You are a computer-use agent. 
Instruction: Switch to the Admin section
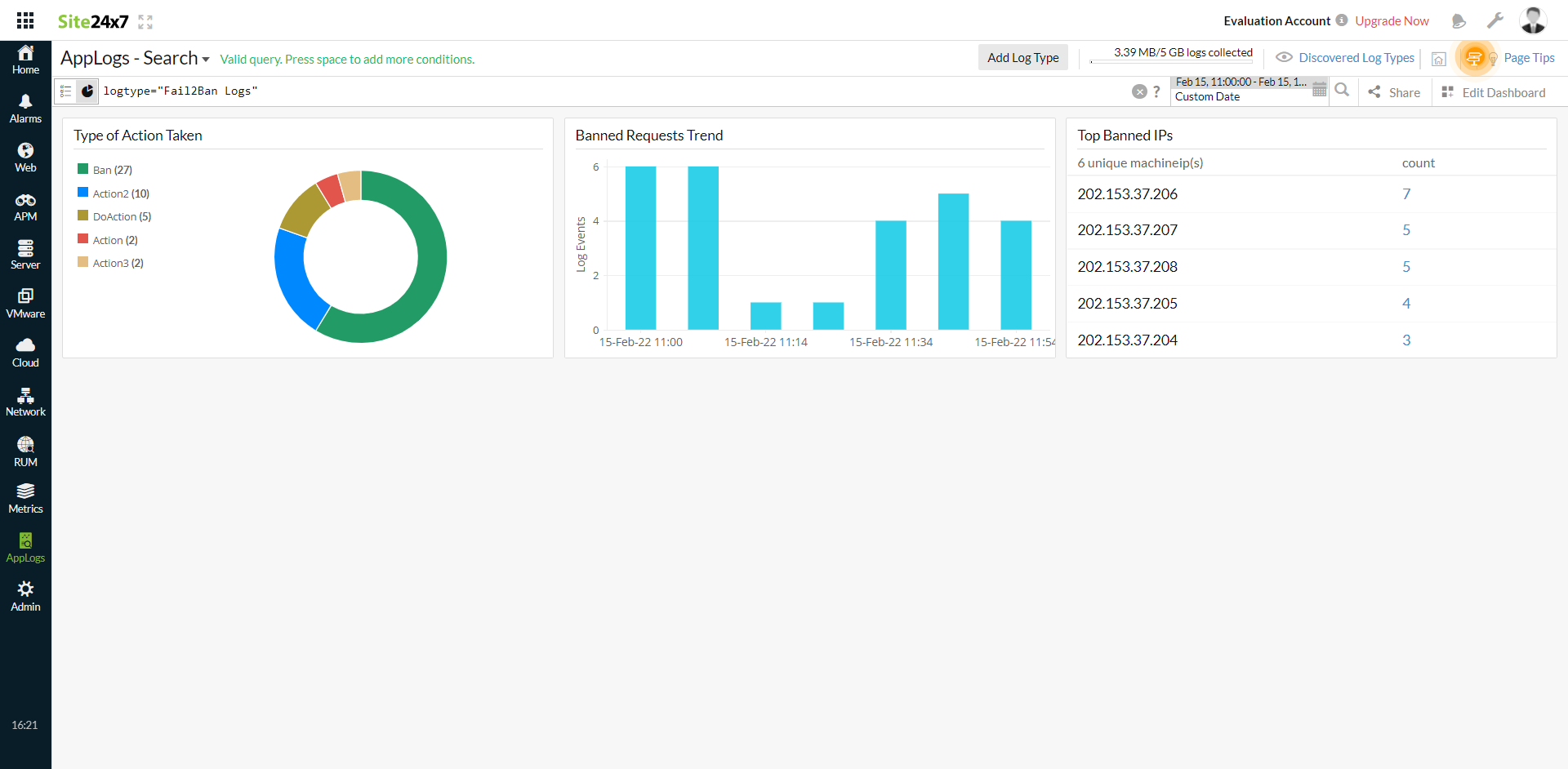[25, 595]
